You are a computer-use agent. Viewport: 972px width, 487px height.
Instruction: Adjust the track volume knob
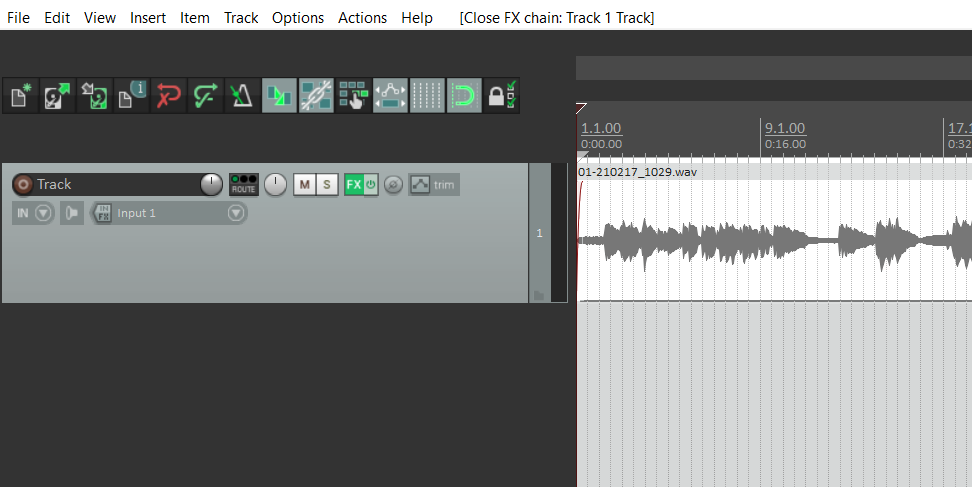(x=211, y=185)
